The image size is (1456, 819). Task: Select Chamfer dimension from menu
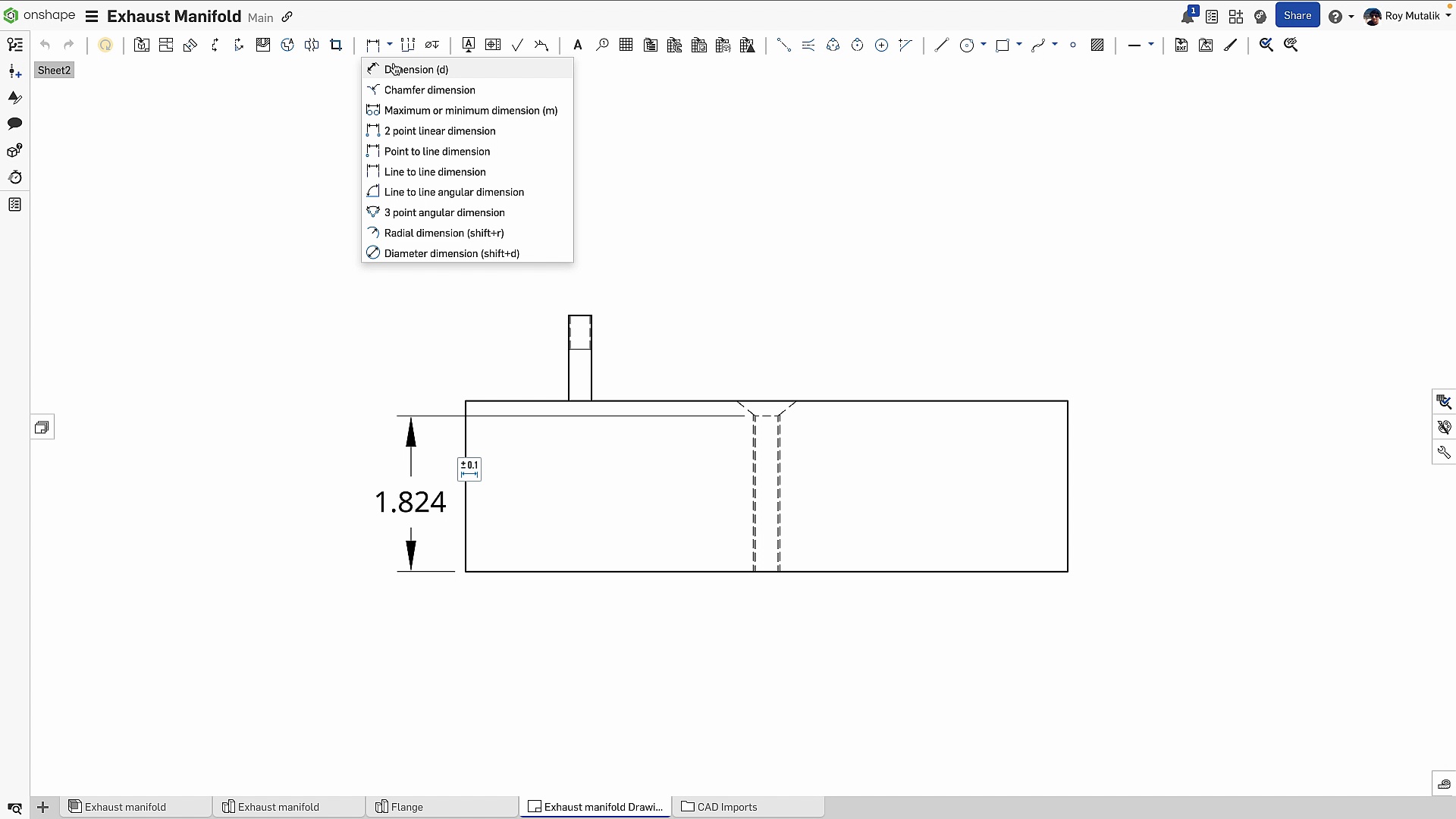click(x=429, y=89)
